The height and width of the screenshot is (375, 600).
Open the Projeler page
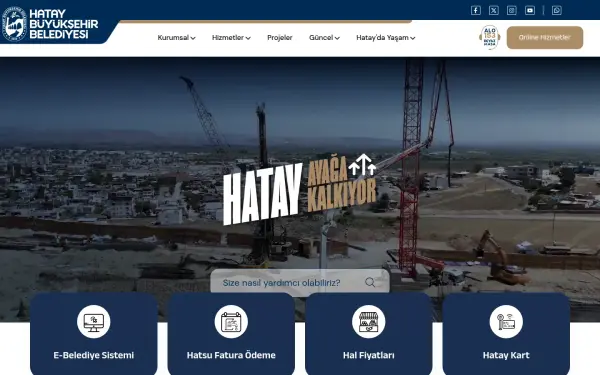click(x=280, y=38)
